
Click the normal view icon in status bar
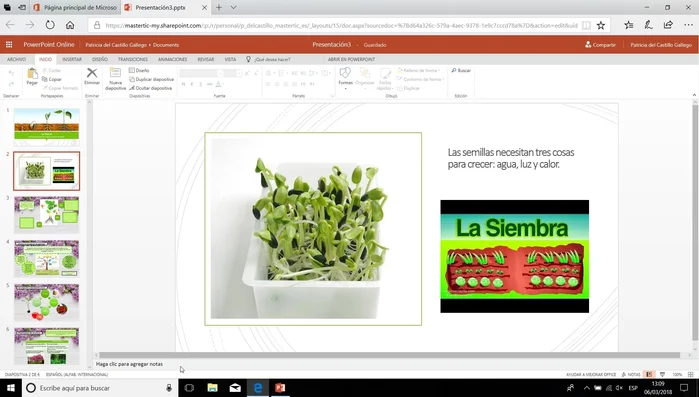[x=650, y=374]
